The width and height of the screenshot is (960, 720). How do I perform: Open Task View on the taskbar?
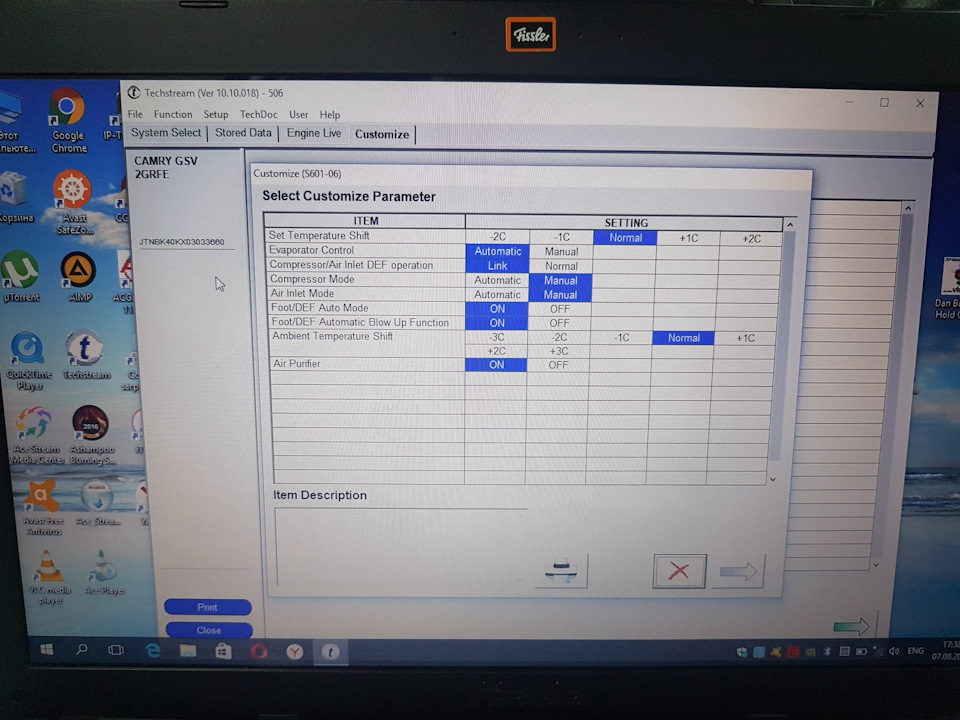116,650
